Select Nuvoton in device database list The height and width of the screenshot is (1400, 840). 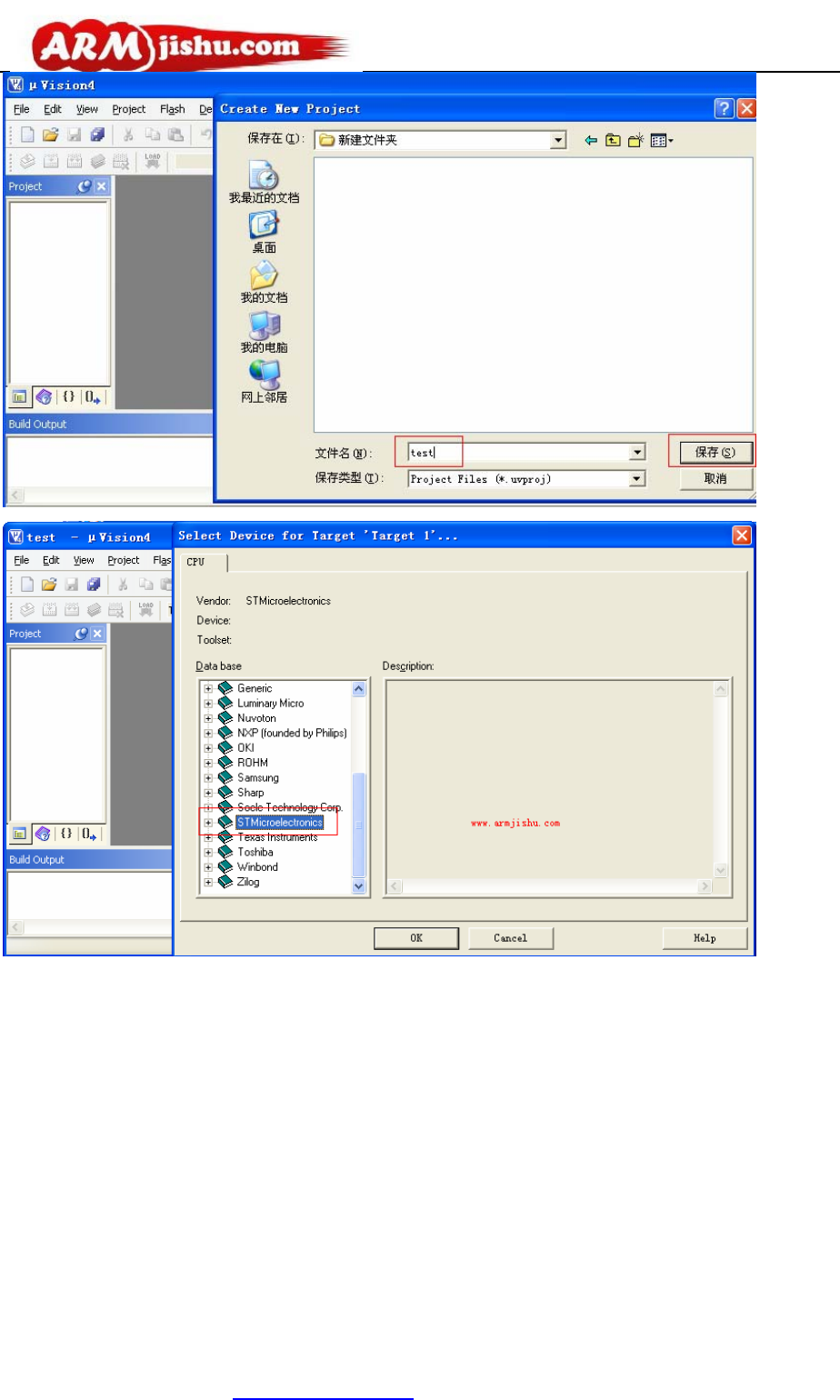pos(256,718)
